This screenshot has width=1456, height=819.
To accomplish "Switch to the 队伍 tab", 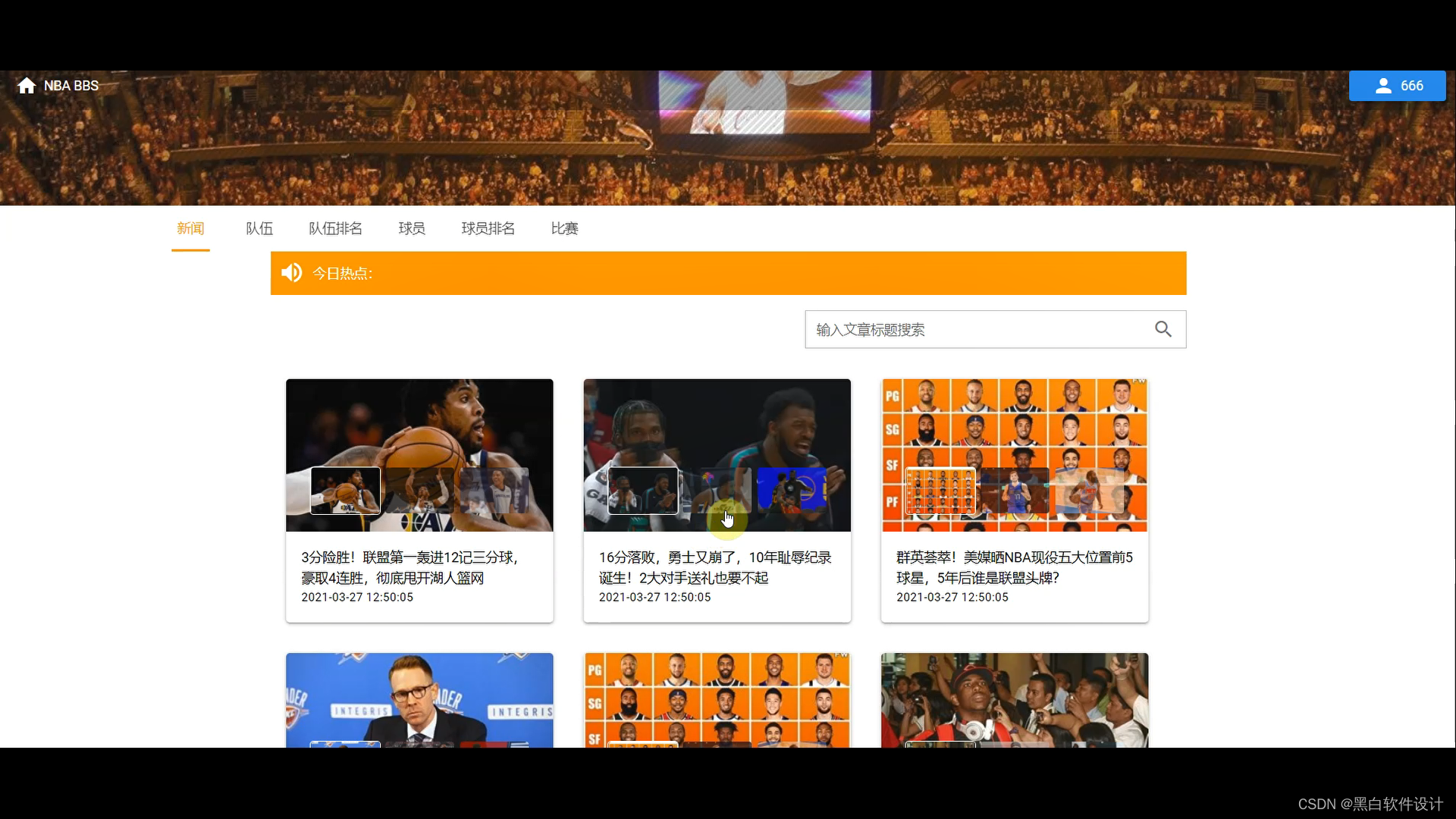I will [259, 228].
